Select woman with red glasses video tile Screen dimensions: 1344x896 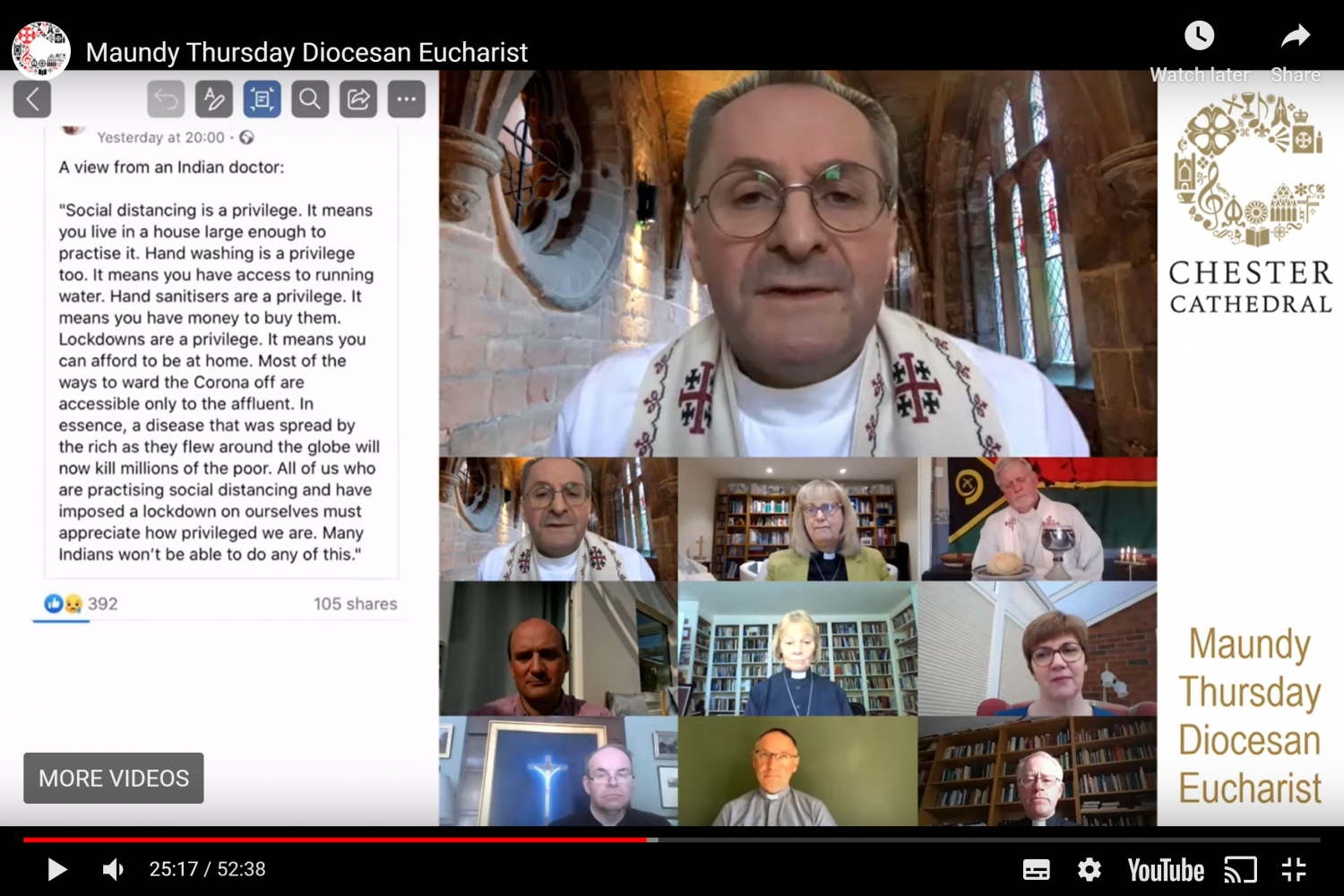[1038, 648]
